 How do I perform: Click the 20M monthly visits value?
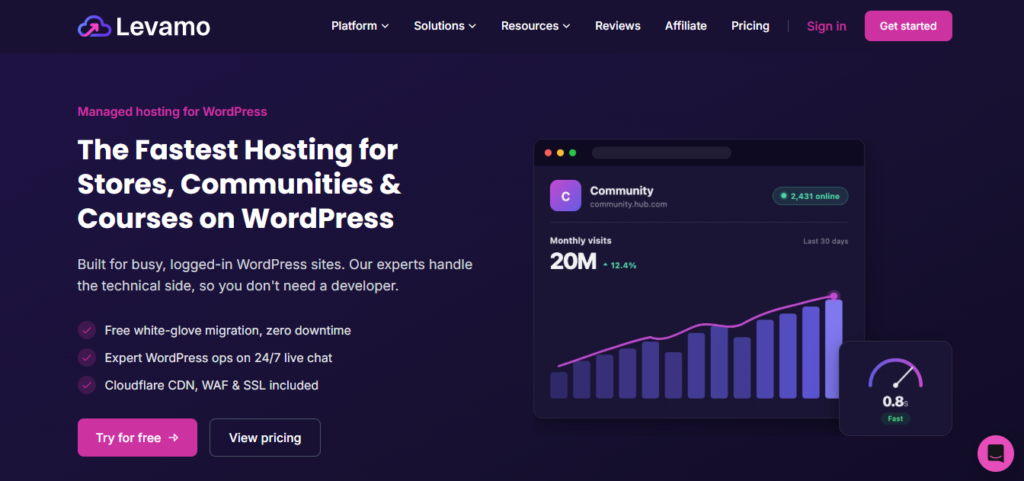573,262
